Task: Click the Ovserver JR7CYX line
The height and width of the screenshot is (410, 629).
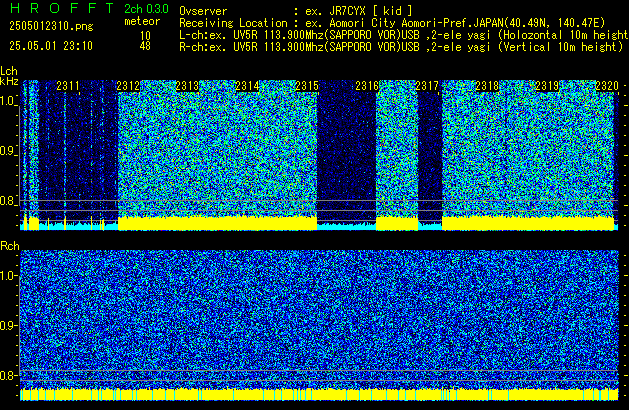Action: [x=296, y=11]
